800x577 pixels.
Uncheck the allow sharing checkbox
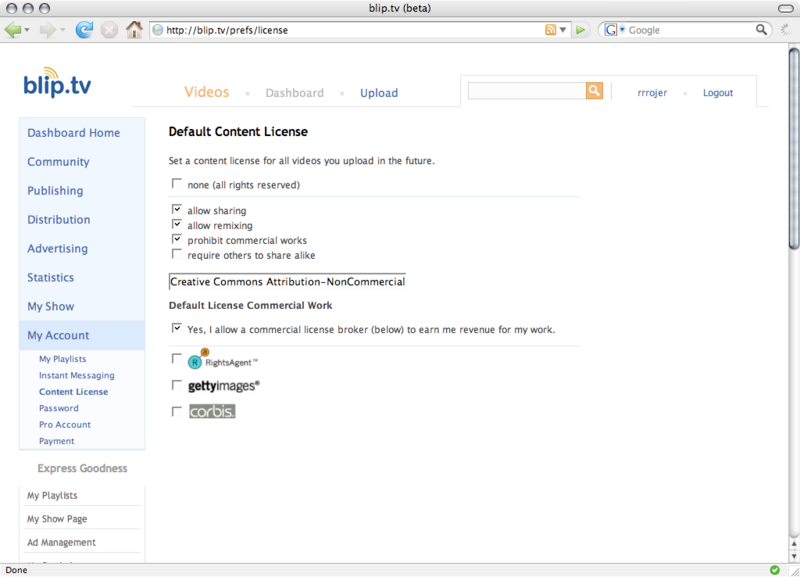177,209
